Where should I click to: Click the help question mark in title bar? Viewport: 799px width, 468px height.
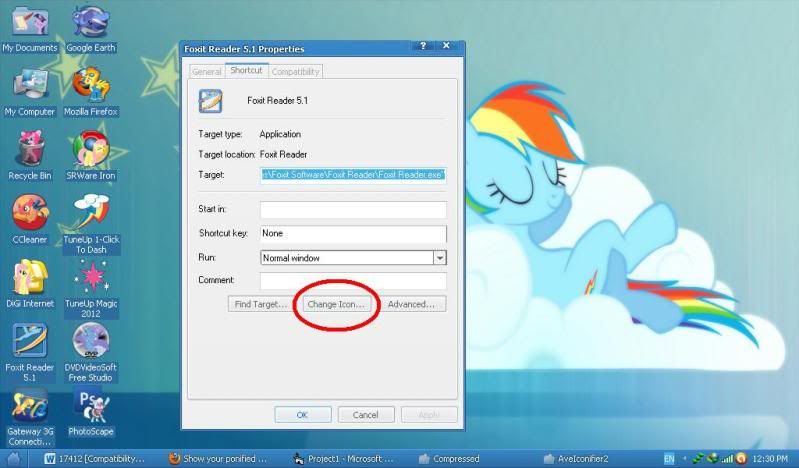tap(423, 46)
